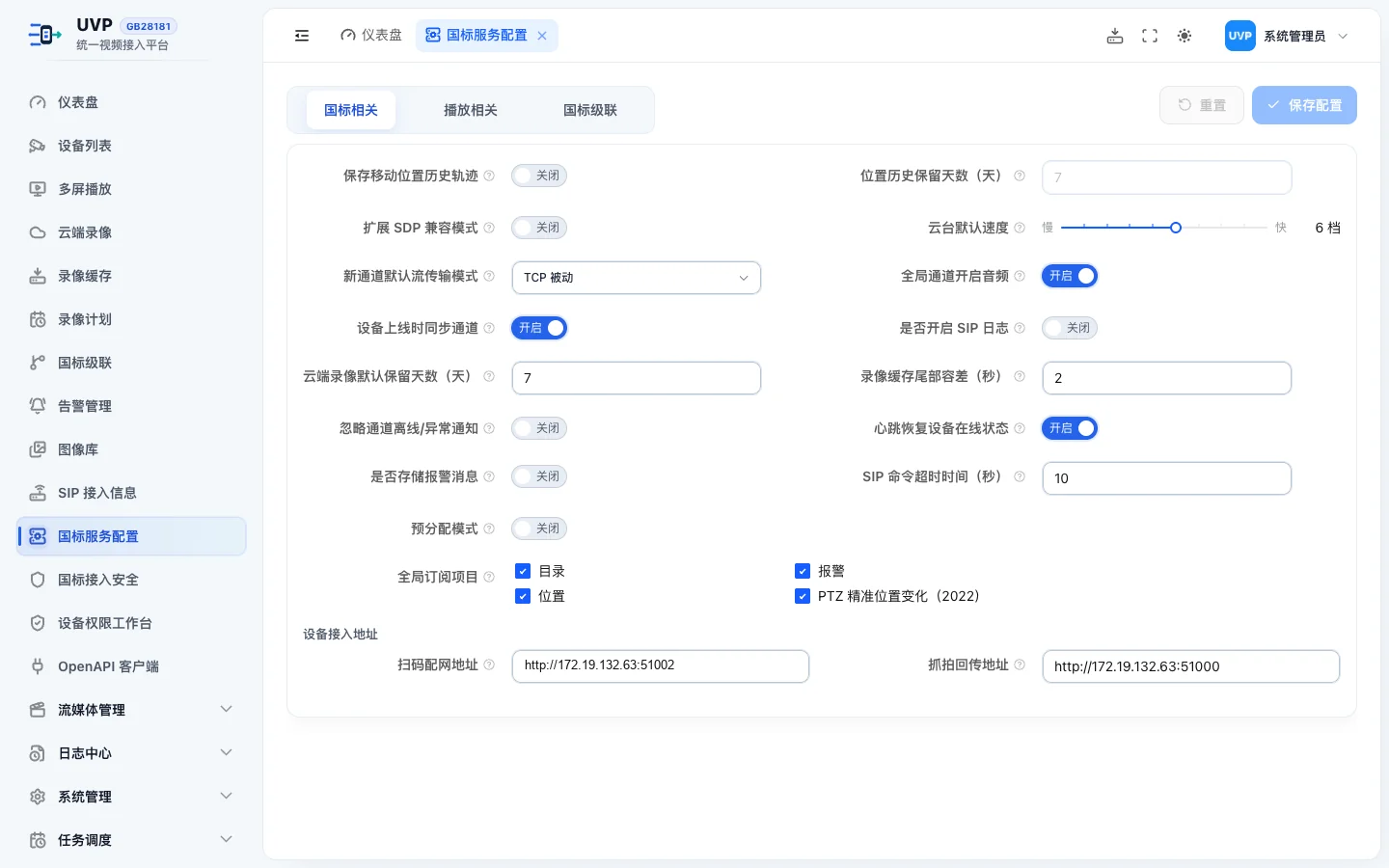Click help icon next to 云台默认速度
The image size is (1389, 868).
coord(1020,228)
